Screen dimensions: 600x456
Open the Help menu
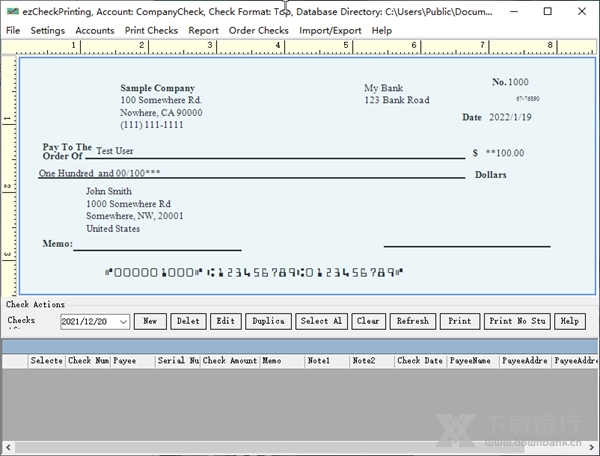click(x=382, y=30)
